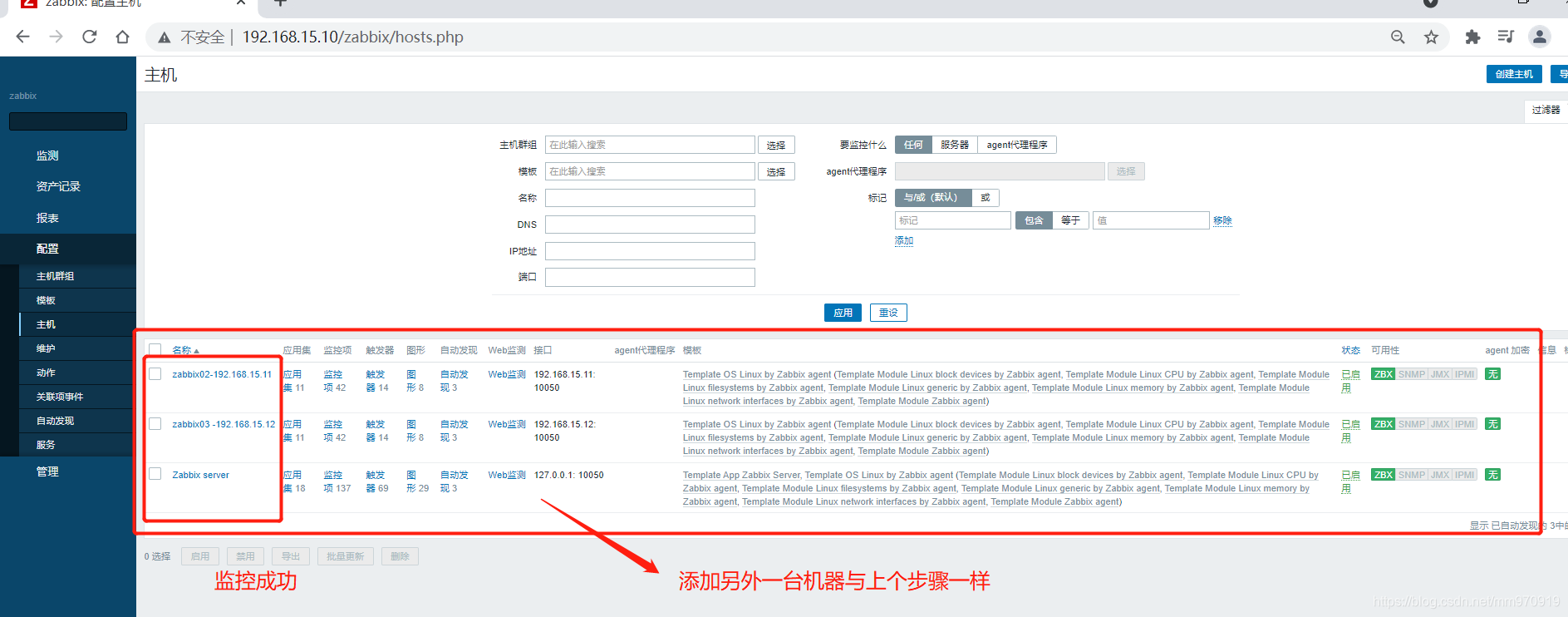1568x617 pixels.
Task: Open 监测 menu in sidebar
Action: tap(47, 155)
